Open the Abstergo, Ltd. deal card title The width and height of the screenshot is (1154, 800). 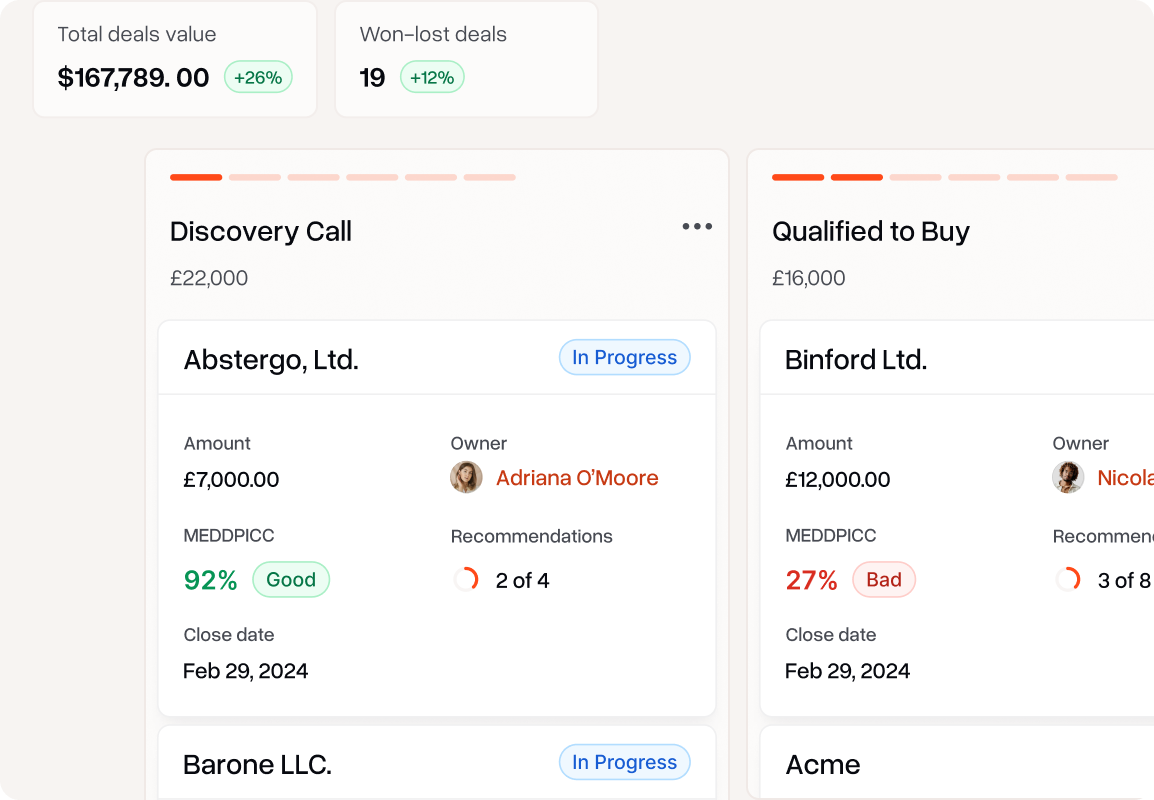tap(271, 360)
